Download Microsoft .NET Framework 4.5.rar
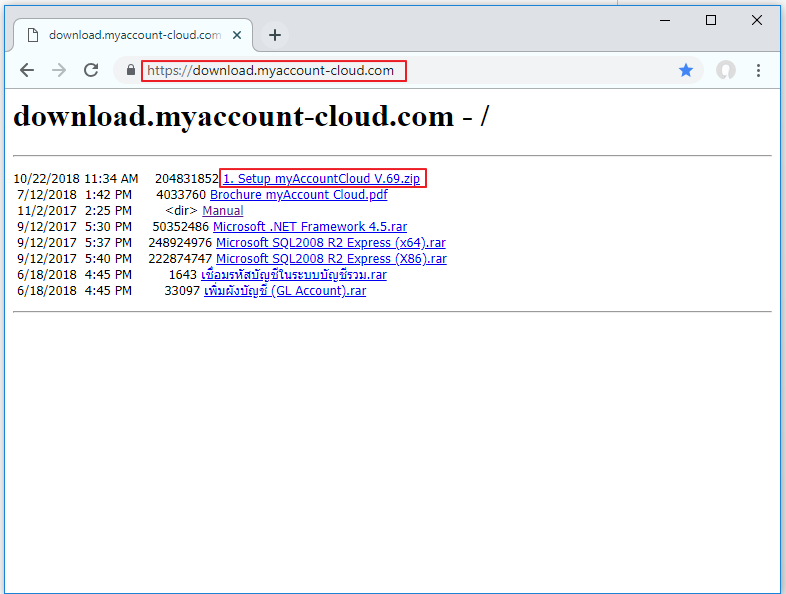The image size is (786, 594). point(310,227)
